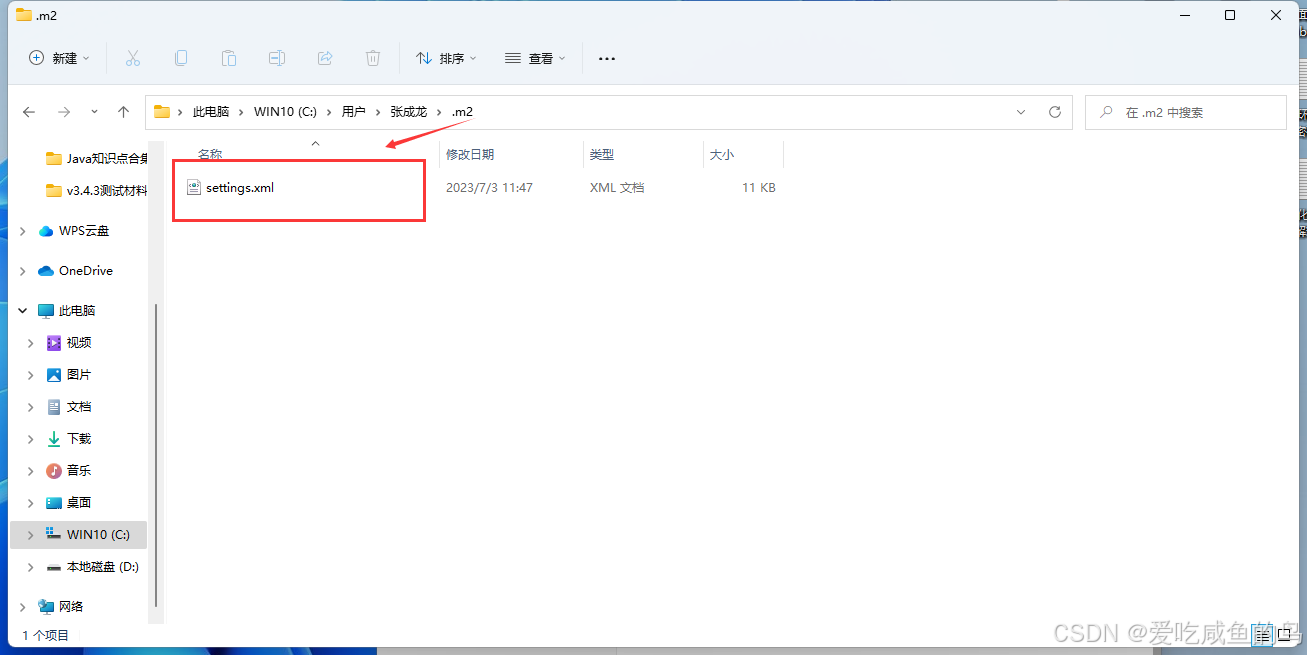The image size is (1307, 655).
Task: Expand the 网络 tree node
Action: (23, 607)
